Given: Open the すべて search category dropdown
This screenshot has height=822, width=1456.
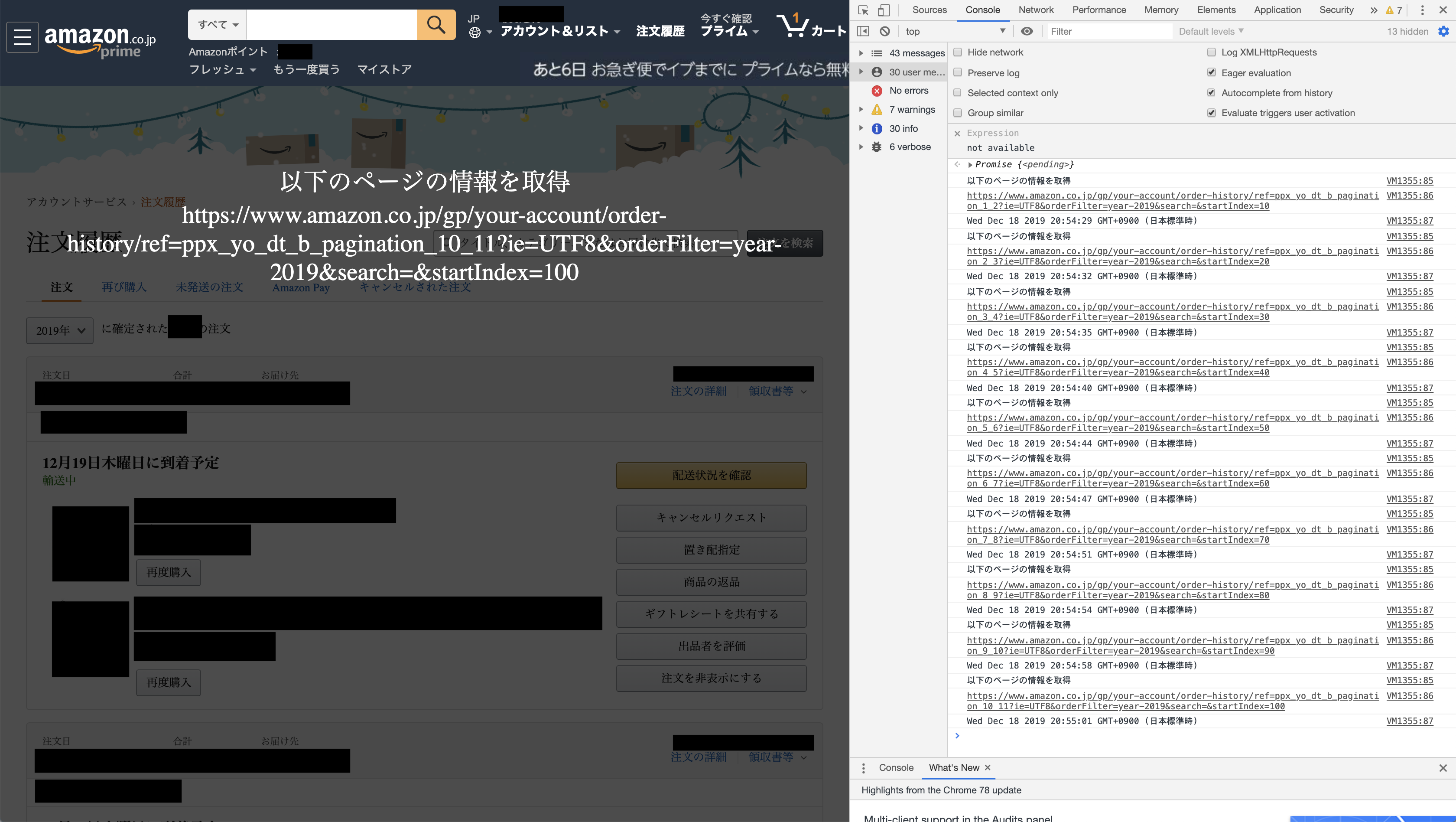Looking at the screenshot, I should tap(218, 24).
